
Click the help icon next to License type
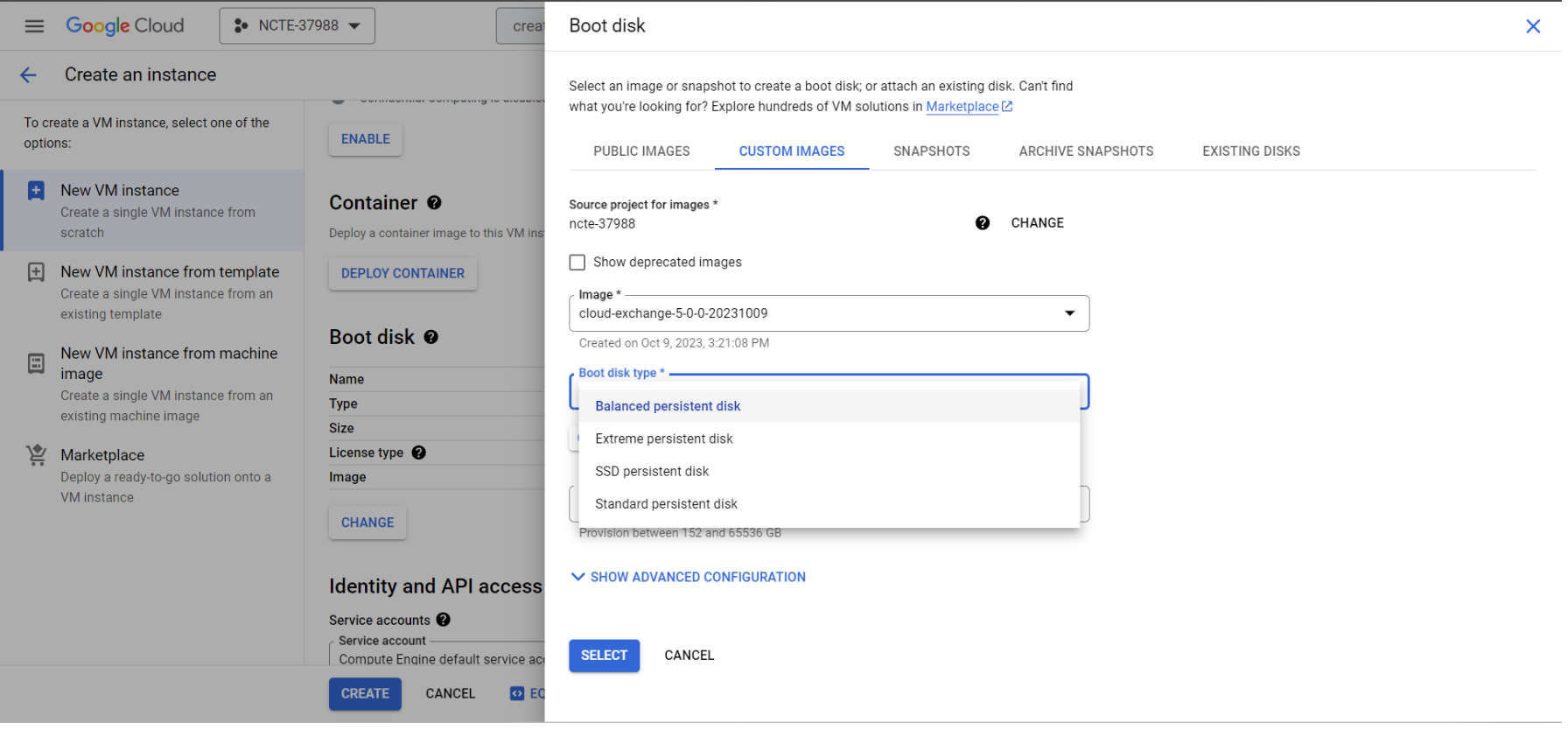[418, 453]
